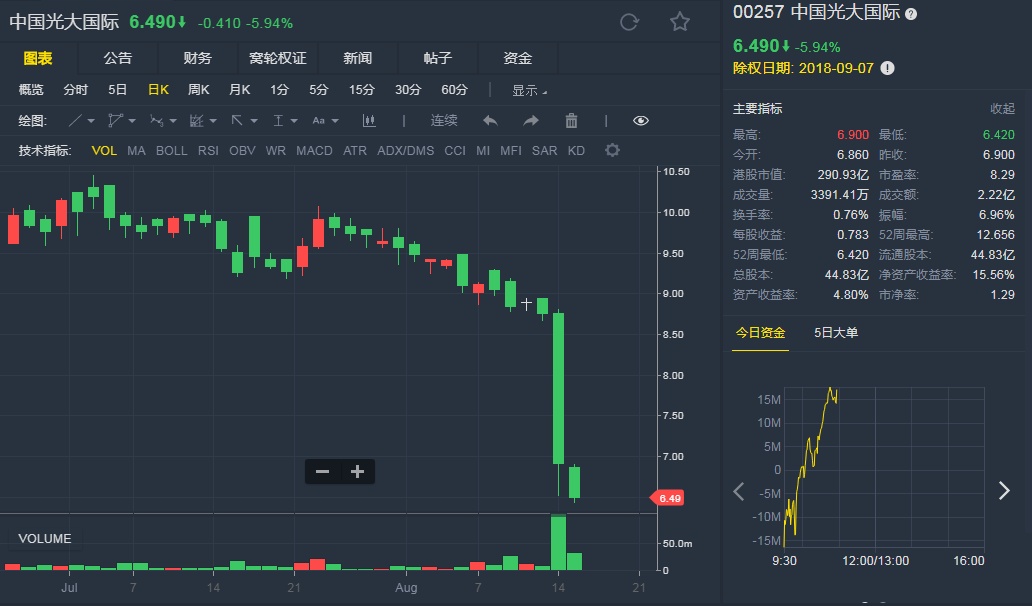Viewport: 1032px width, 606px height.
Task: Open the 5日大单 tab
Action: click(836, 333)
